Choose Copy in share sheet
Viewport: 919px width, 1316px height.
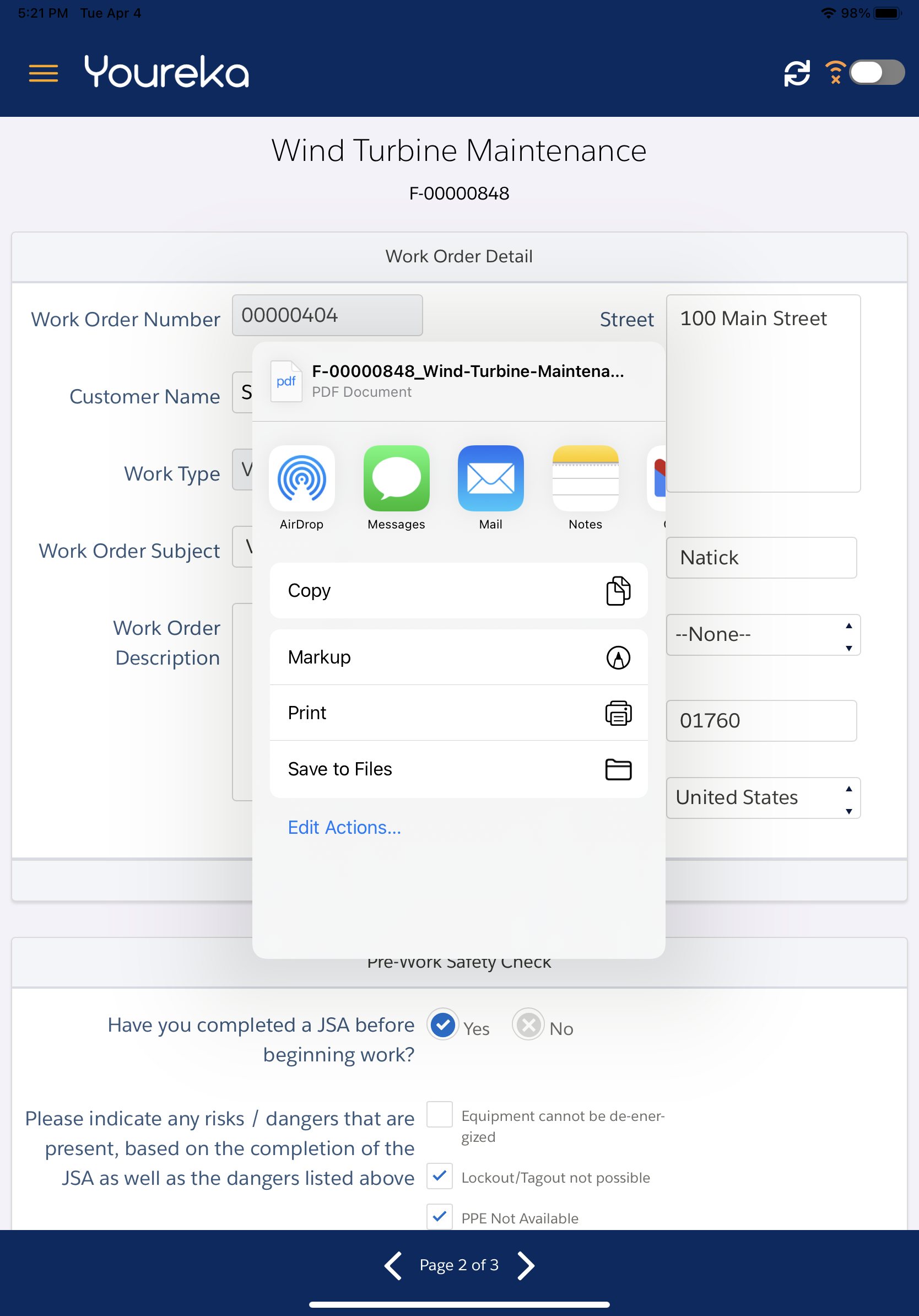(458, 590)
